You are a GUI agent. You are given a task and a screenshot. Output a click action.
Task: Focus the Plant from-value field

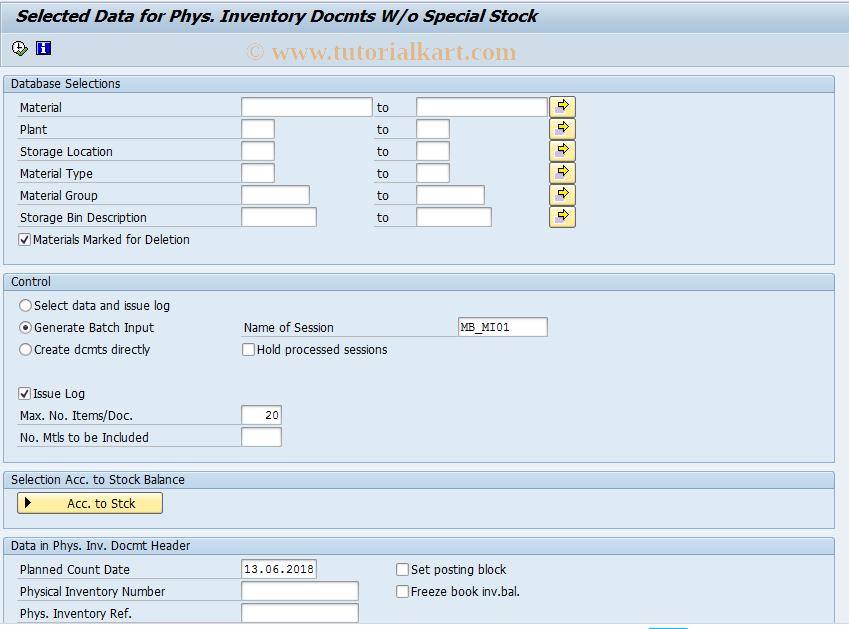pos(258,129)
